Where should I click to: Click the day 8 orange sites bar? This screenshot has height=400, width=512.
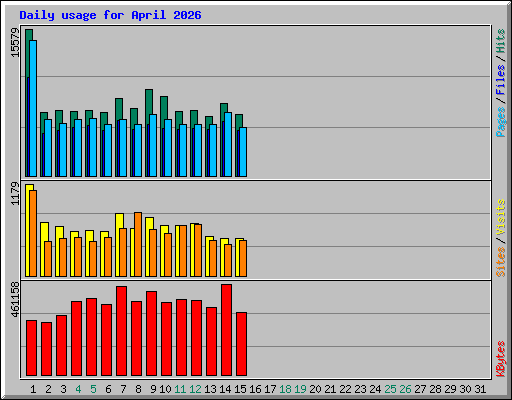tap(138, 244)
